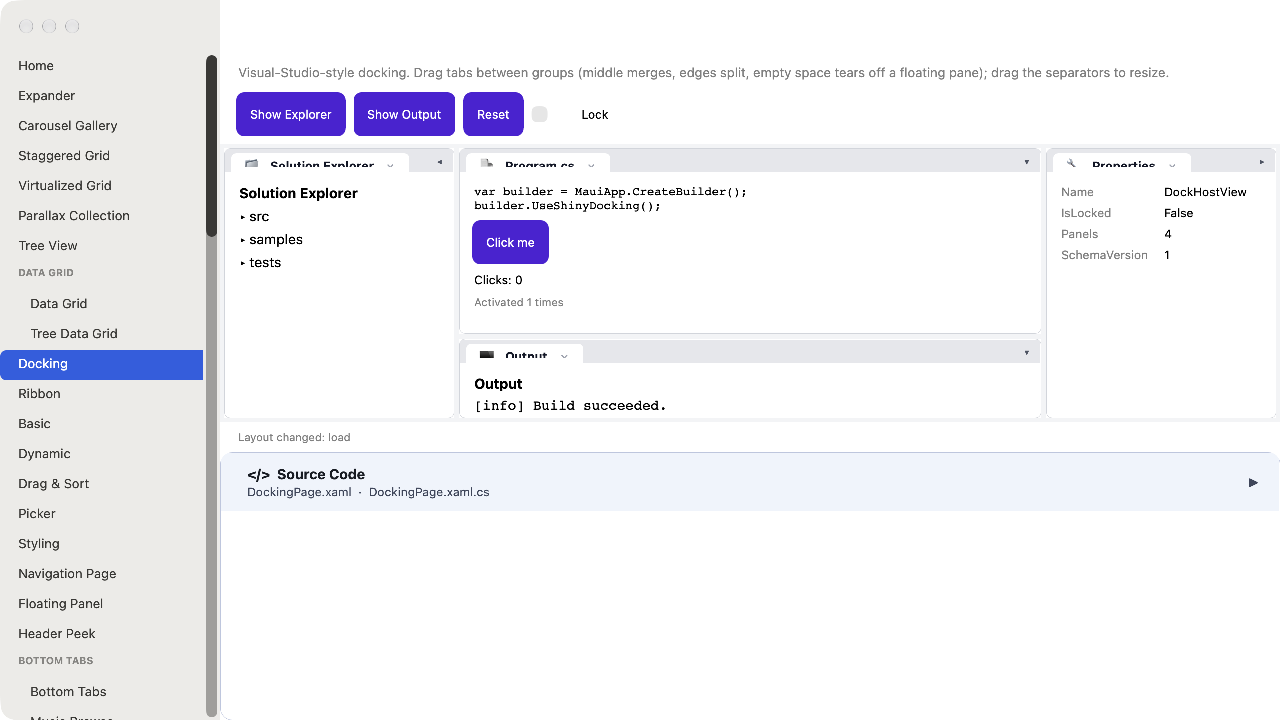The height and width of the screenshot is (720, 1280).
Task: Click the Show Explorer button
Action: click(x=291, y=114)
